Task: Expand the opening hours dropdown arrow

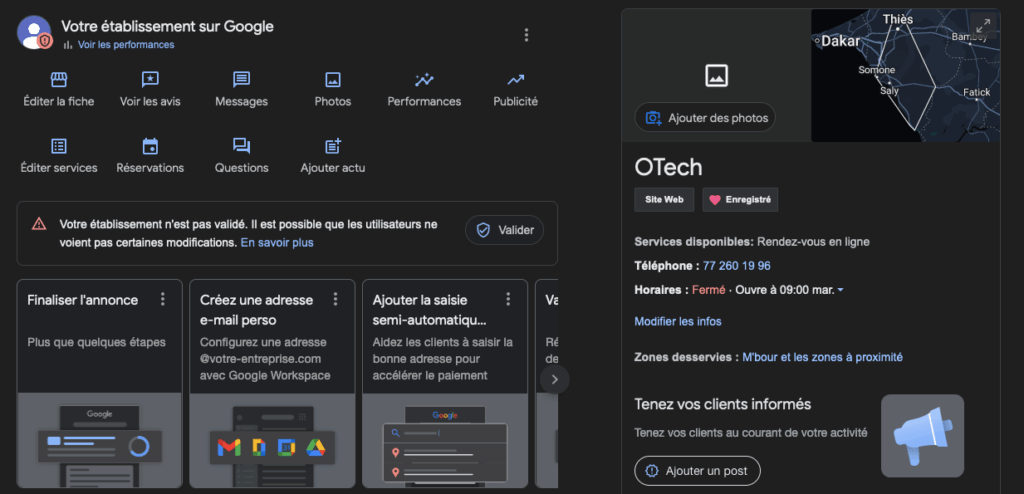Action: pyautogui.click(x=840, y=290)
